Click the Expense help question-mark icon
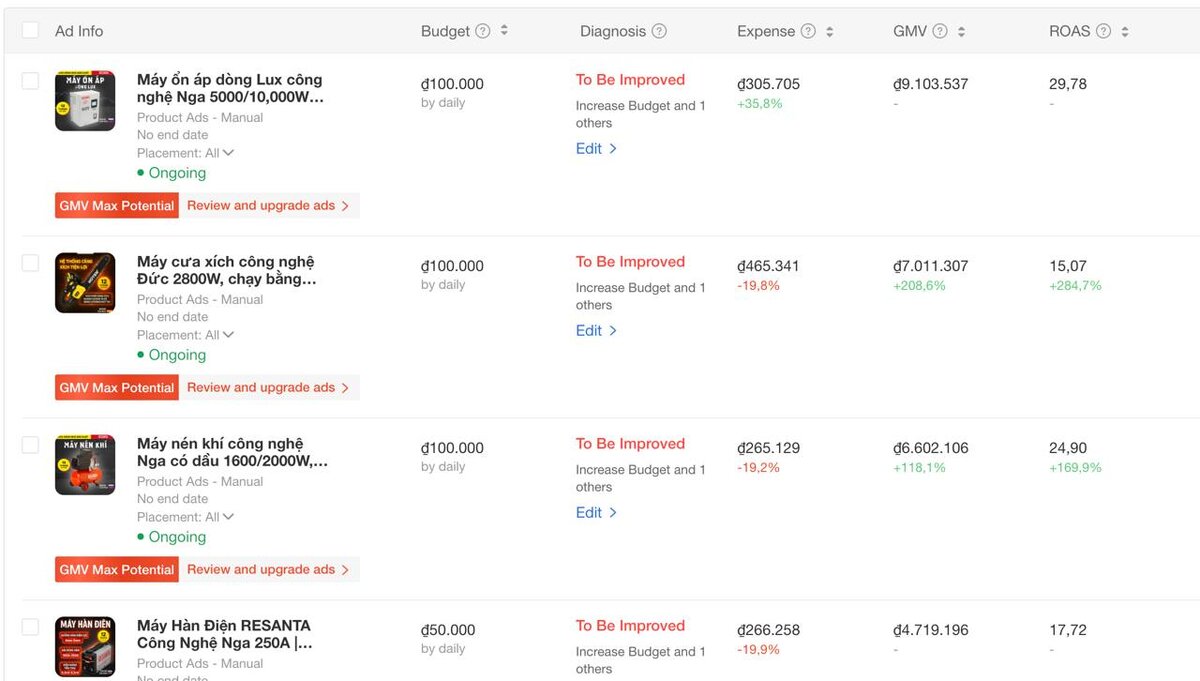 coord(808,31)
